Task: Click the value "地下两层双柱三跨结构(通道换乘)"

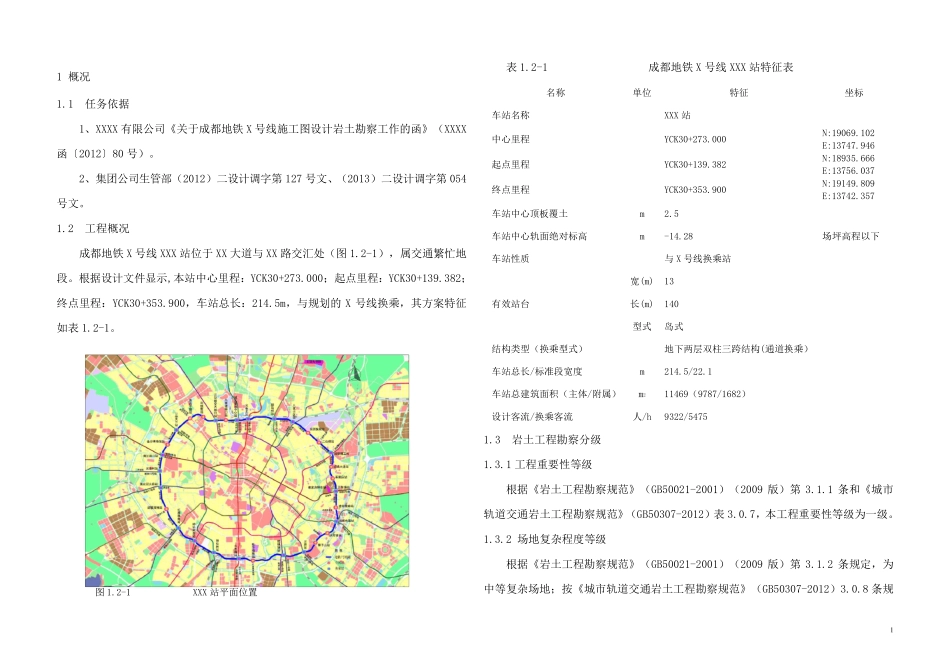Action: coord(736,349)
